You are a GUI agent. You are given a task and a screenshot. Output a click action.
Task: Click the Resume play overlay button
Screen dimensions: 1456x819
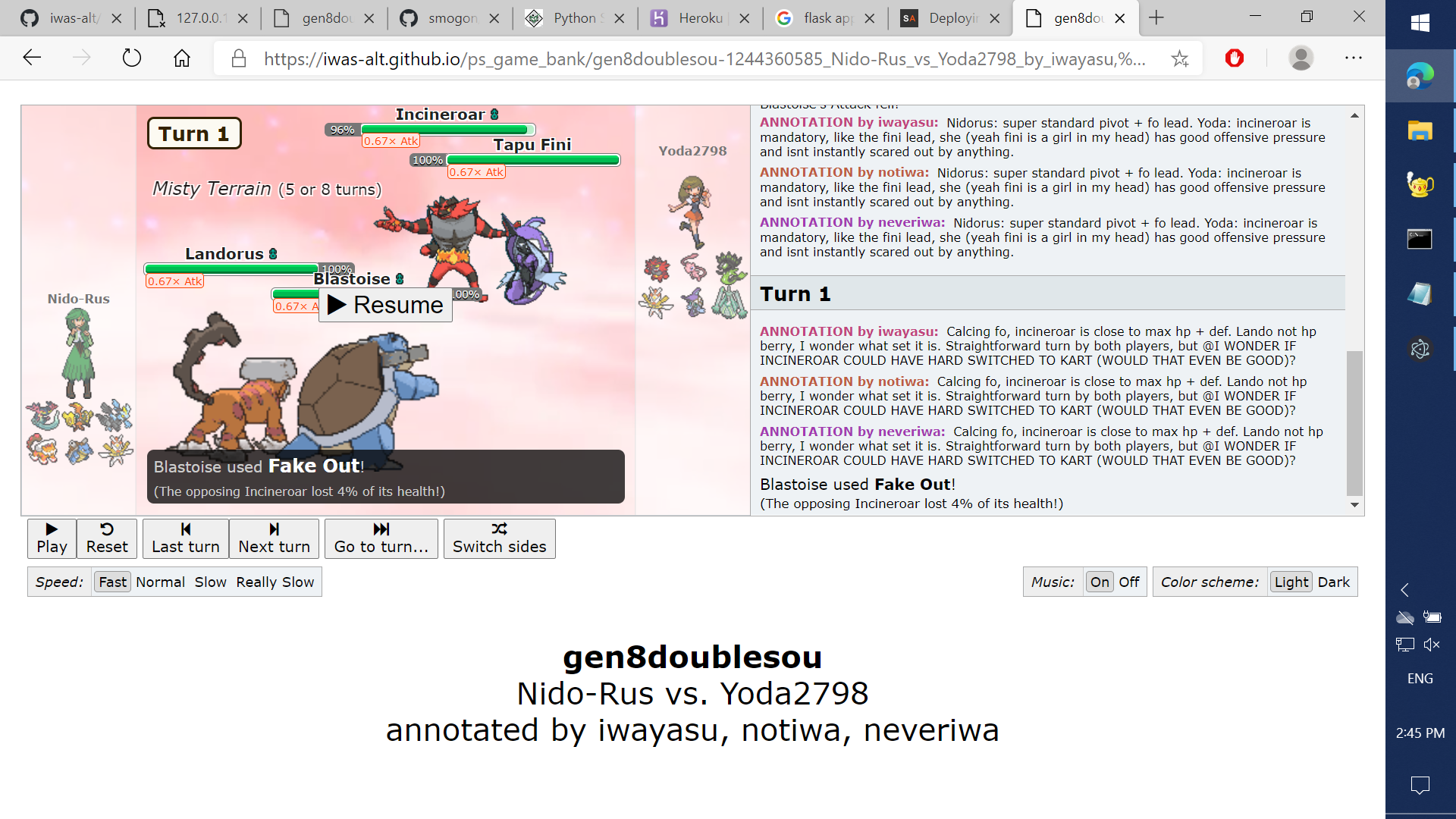click(x=385, y=305)
